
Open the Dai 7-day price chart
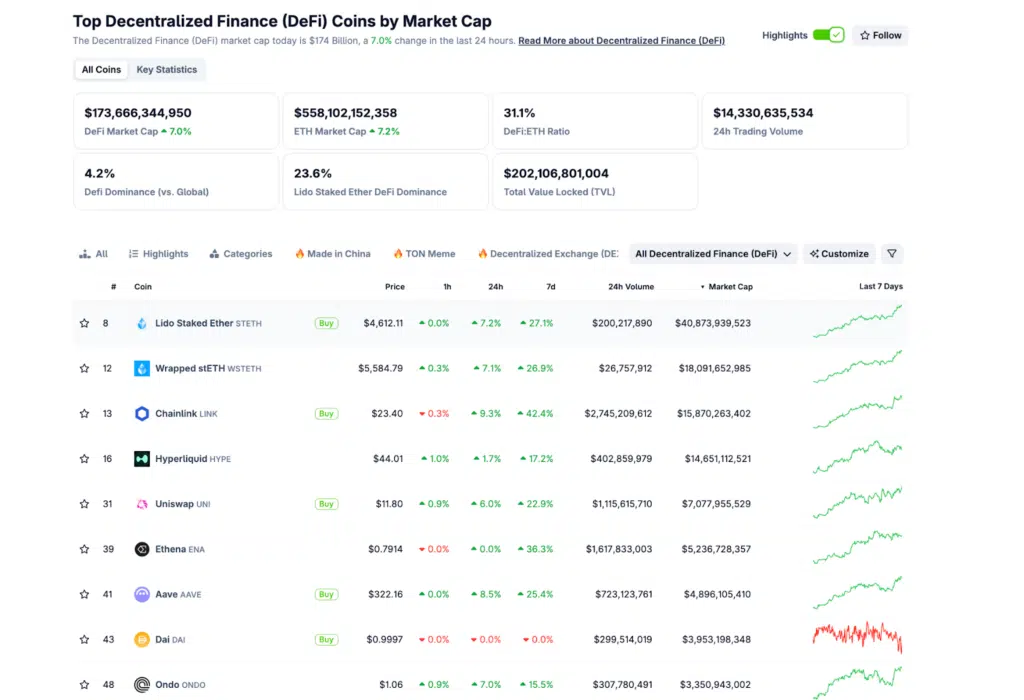pyautogui.click(x=857, y=639)
